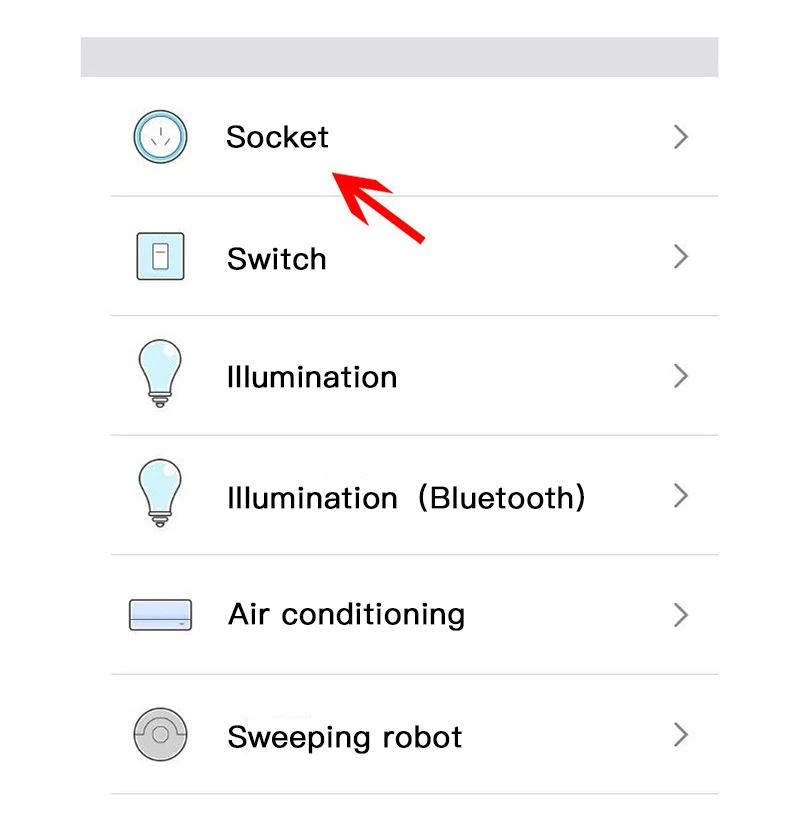Screen dimensions: 790x815
Task: Click the Air conditioning row chevron
Action: tap(681, 615)
